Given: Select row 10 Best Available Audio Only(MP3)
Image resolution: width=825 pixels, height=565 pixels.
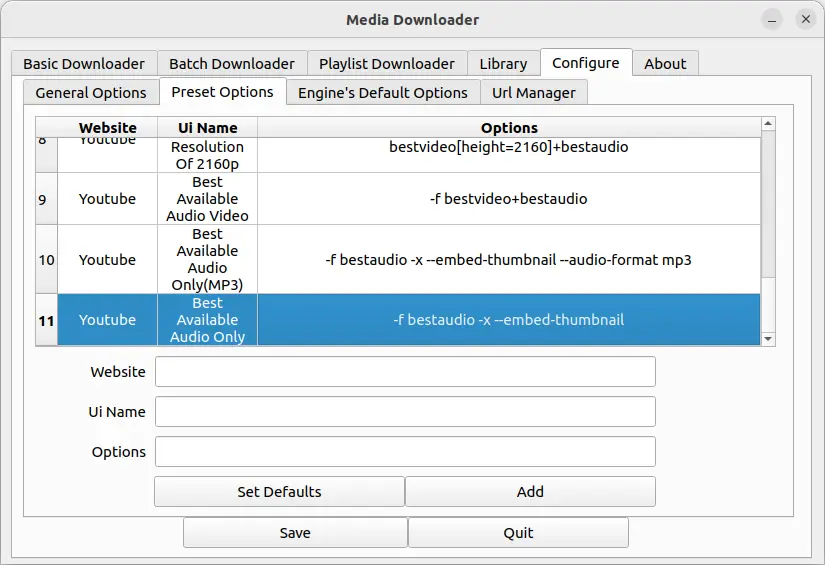Looking at the screenshot, I should (x=508, y=259).
